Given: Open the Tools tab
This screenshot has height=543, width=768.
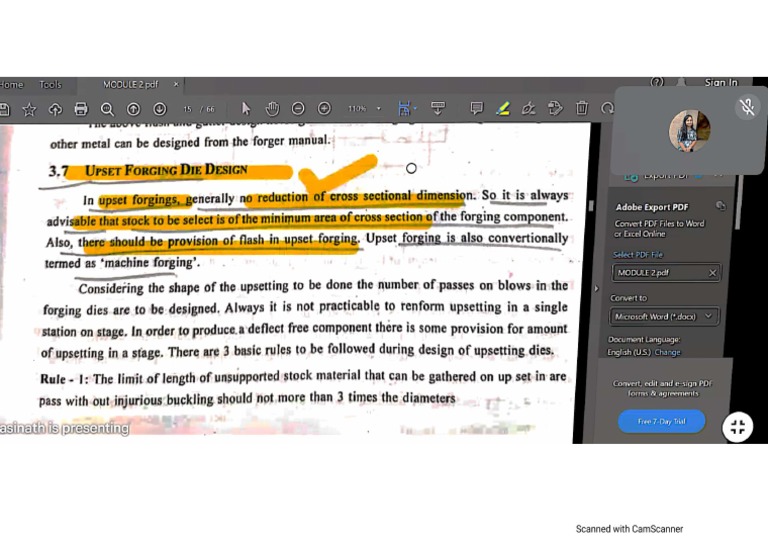Looking at the screenshot, I should tap(50, 85).
